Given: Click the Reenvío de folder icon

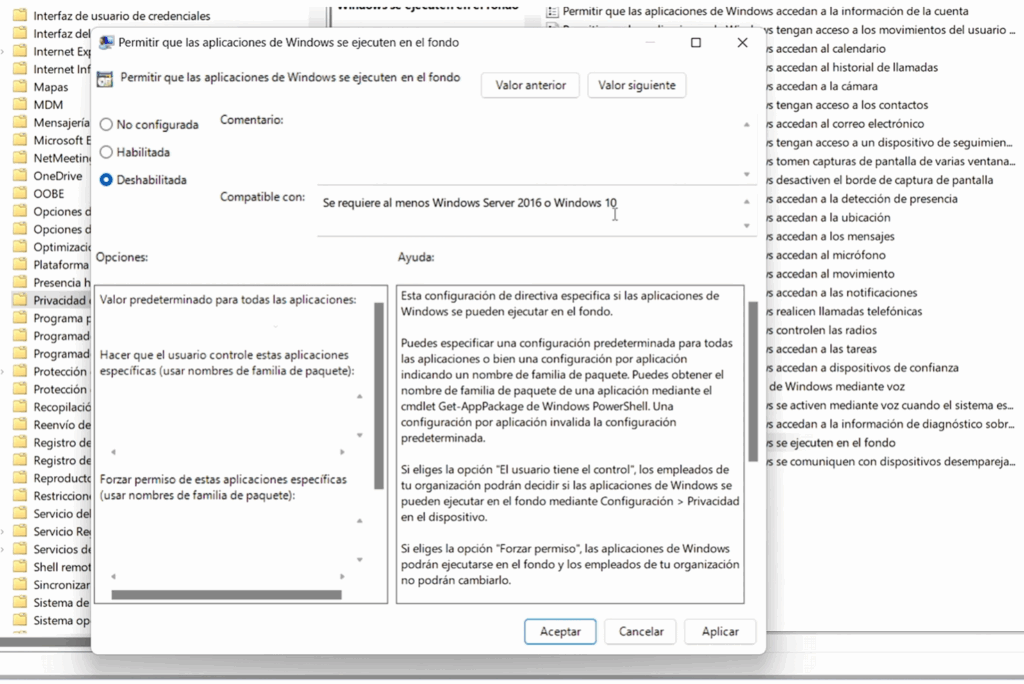Looking at the screenshot, I should [x=20, y=425].
